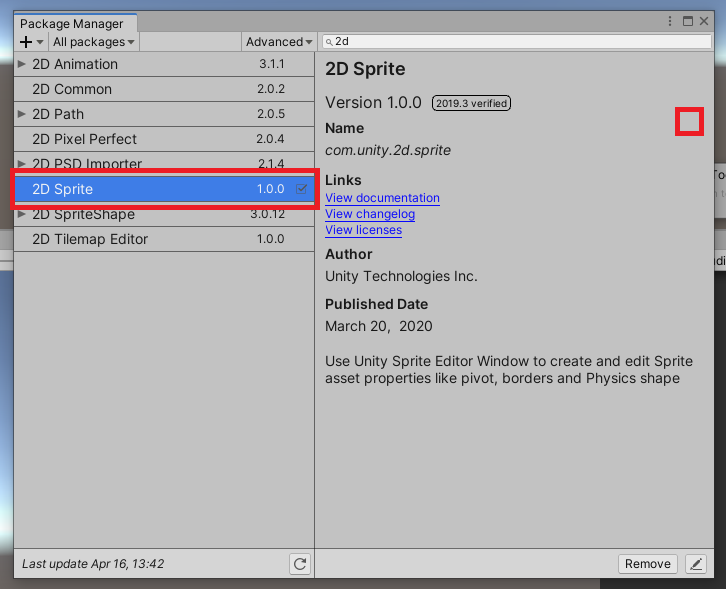Image resolution: width=726 pixels, height=589 pixels.
Task: Click the com.unity.2d.sprite package name text
Action: click(388, 150)
